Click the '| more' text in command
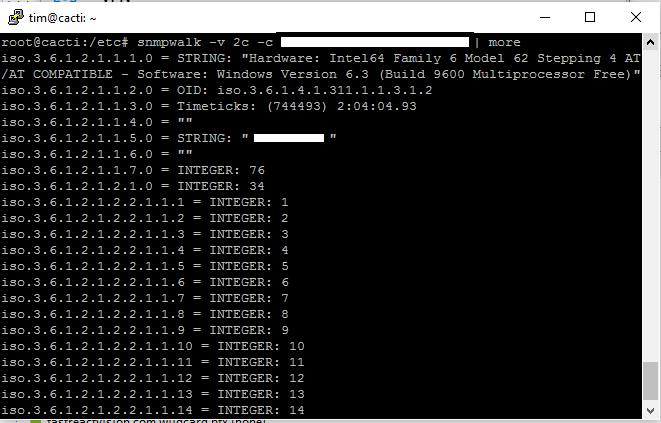661x423 pixels. coord(497,42)
